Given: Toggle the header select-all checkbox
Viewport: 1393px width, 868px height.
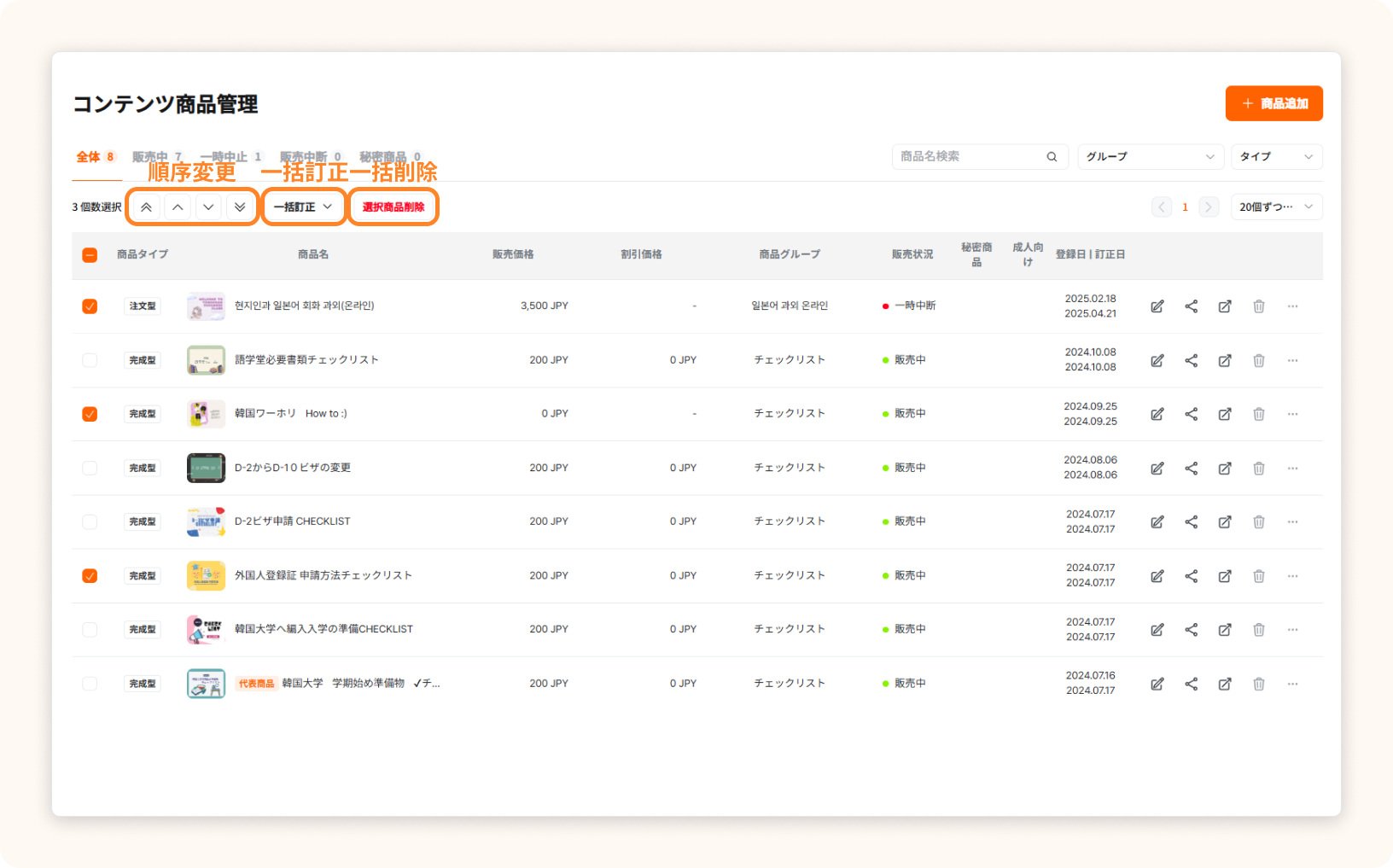Looking at the screenshot, I should pyautogui.click(x=90, y=254).
